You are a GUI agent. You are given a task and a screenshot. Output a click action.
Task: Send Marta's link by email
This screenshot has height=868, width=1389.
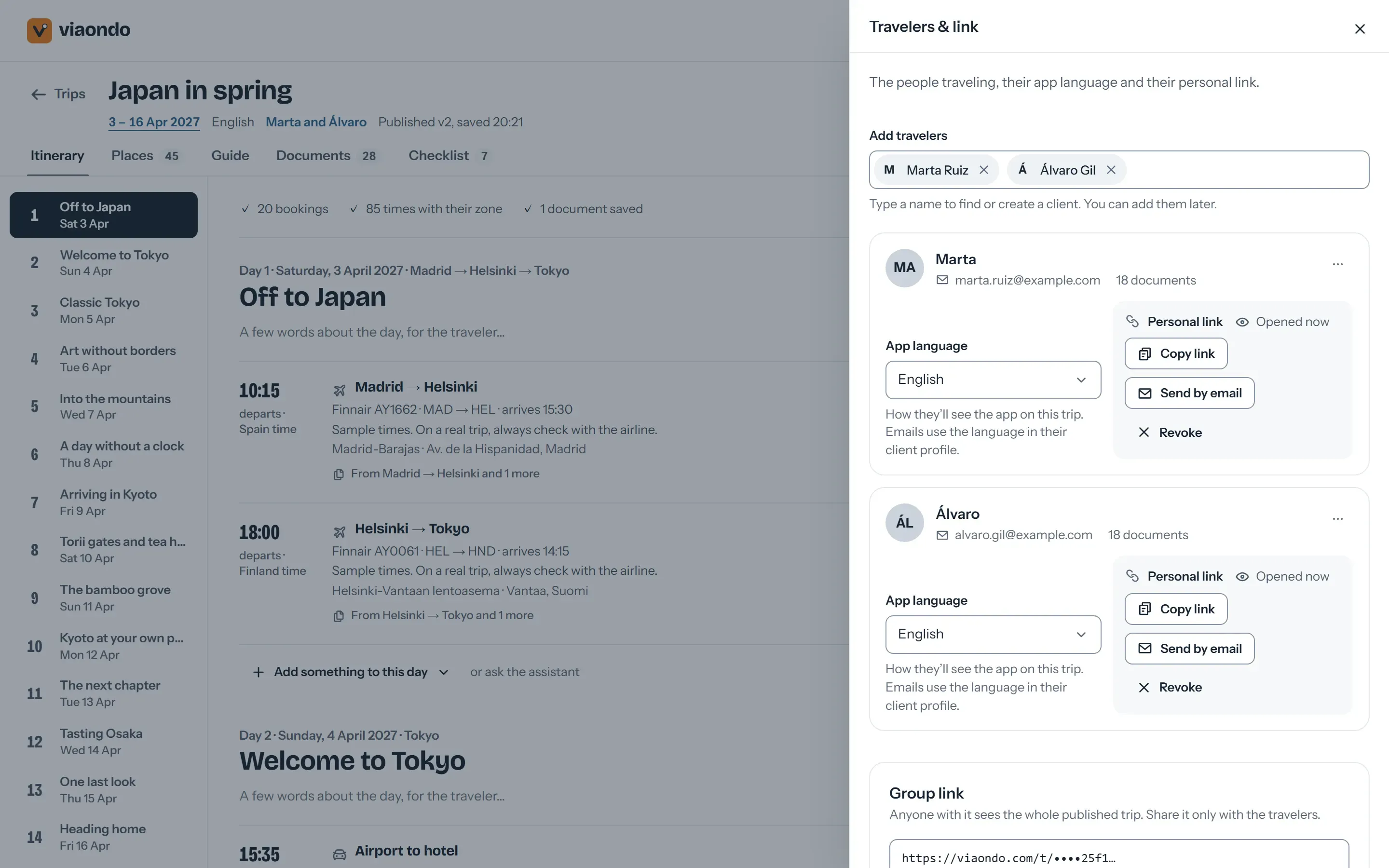[x=1189, y=393]
